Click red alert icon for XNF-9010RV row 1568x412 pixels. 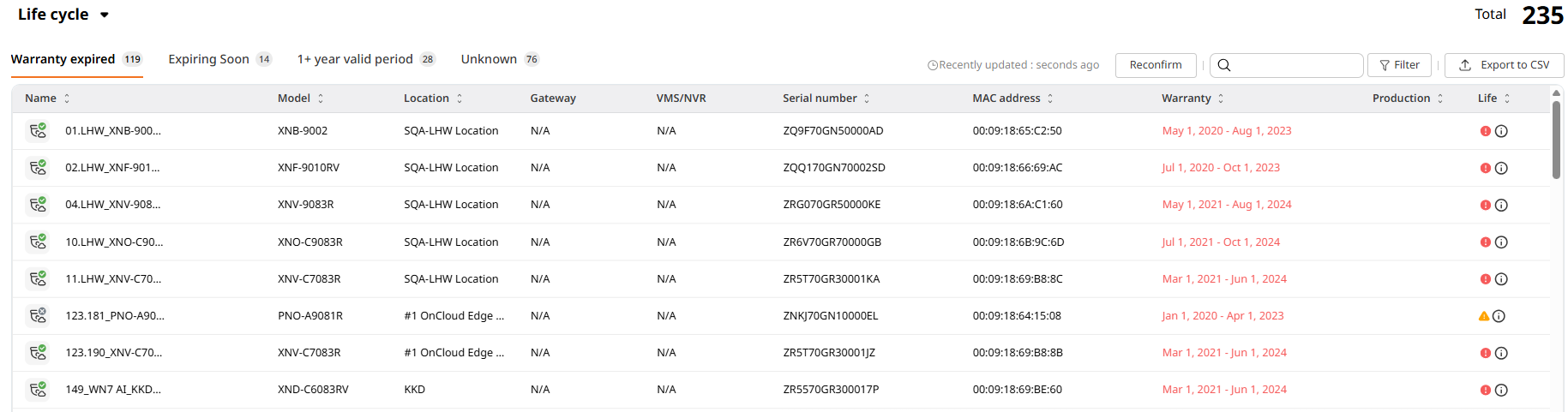click(x=1486, y=168)
